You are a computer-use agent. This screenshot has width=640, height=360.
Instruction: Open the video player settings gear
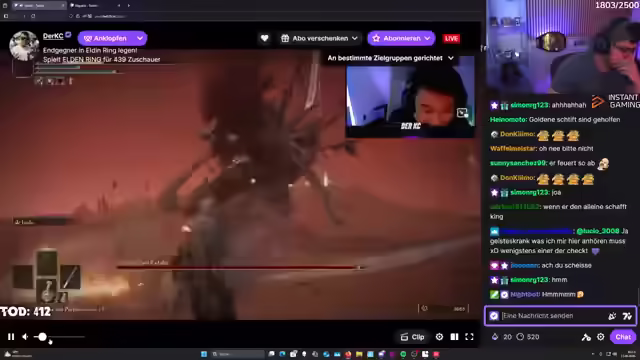(439, 337)
